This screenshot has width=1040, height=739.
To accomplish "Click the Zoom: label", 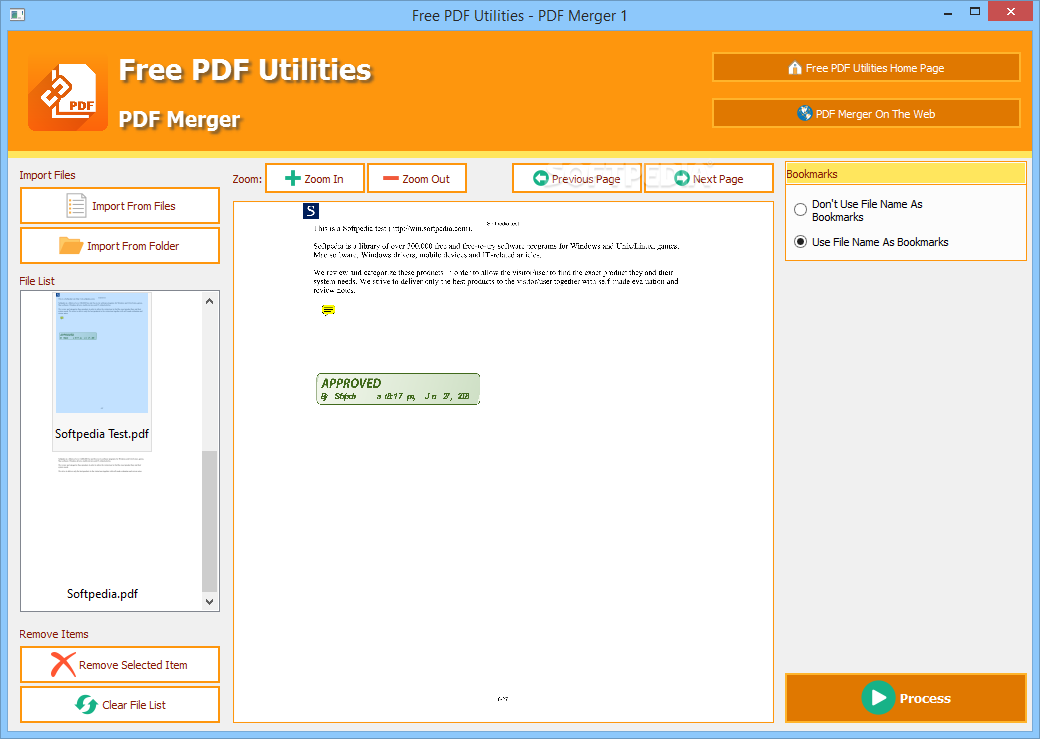I will point(247,179).
